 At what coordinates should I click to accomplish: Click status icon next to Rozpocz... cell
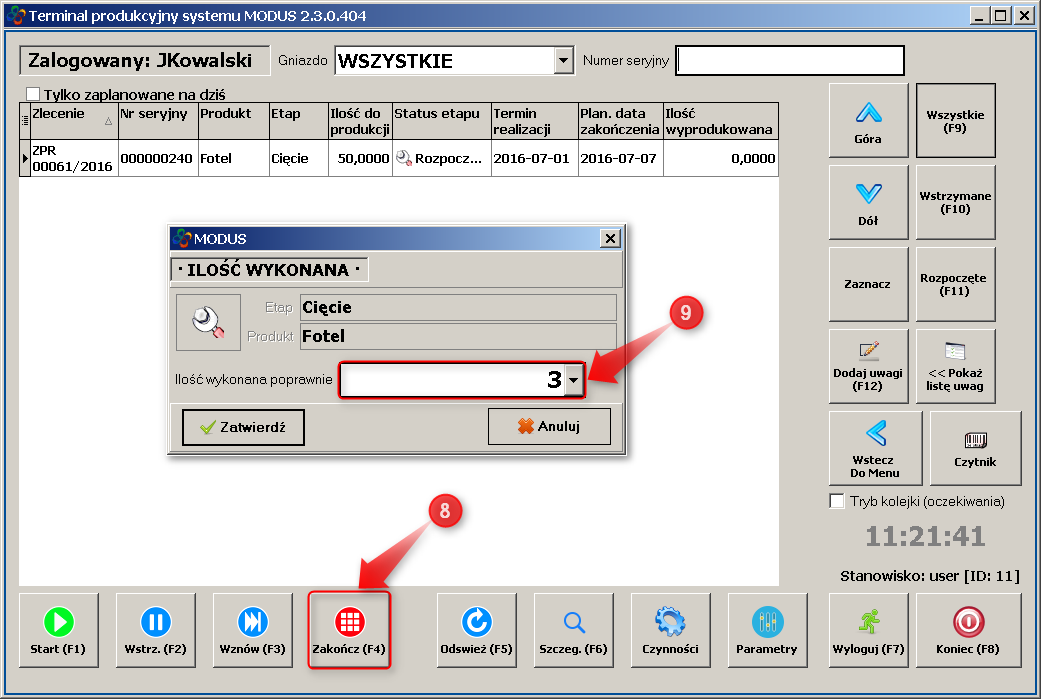coord(404,158)
